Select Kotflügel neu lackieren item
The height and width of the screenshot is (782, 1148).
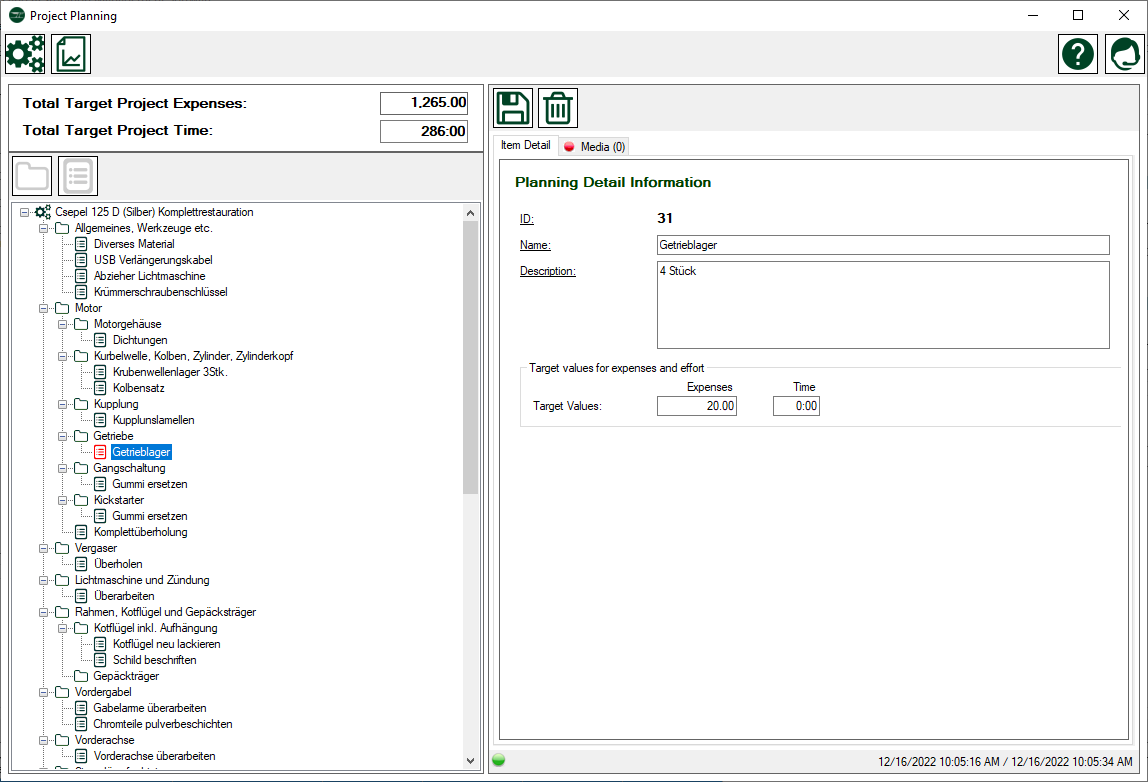click(166, 644)
